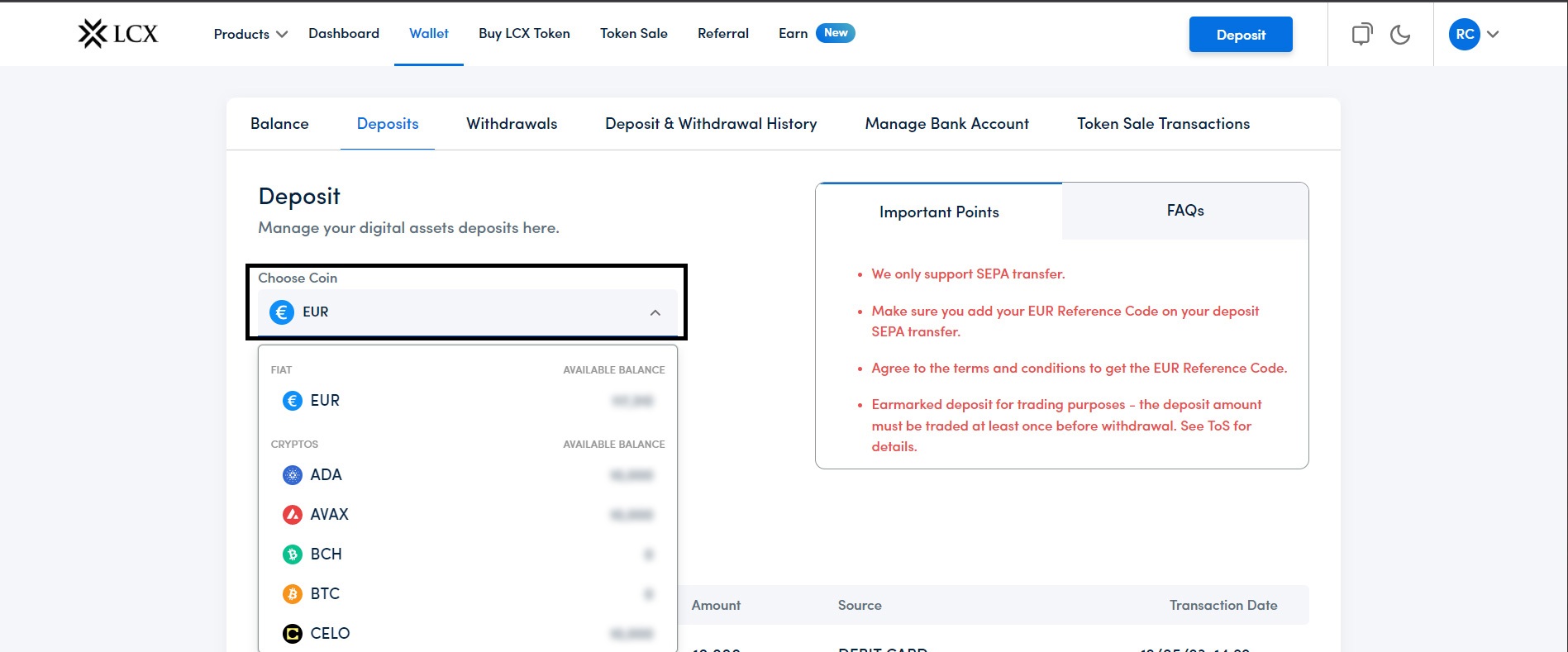Image resolution: width=1568 pixels, height=652 pixels.
Task: Click the Source column header
Action: point(860,606)
